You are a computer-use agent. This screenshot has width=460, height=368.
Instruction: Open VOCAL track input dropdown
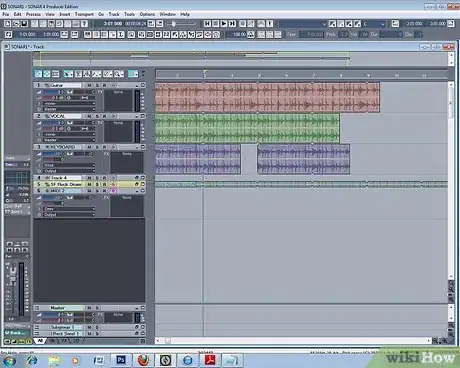point(69,134)
